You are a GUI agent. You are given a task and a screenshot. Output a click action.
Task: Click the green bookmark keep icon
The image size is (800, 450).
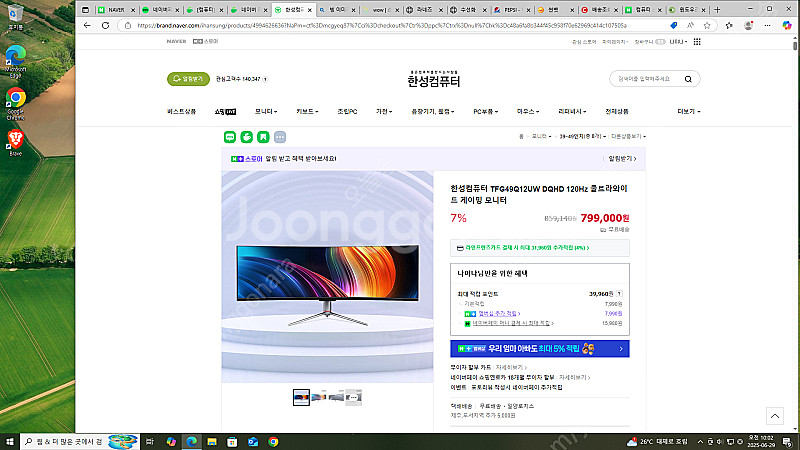coord(263,137)
